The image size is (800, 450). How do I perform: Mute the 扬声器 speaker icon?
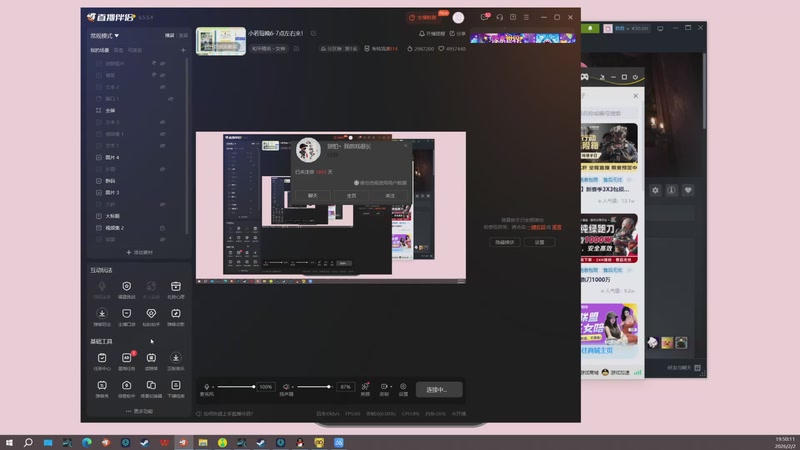(286, 386)
